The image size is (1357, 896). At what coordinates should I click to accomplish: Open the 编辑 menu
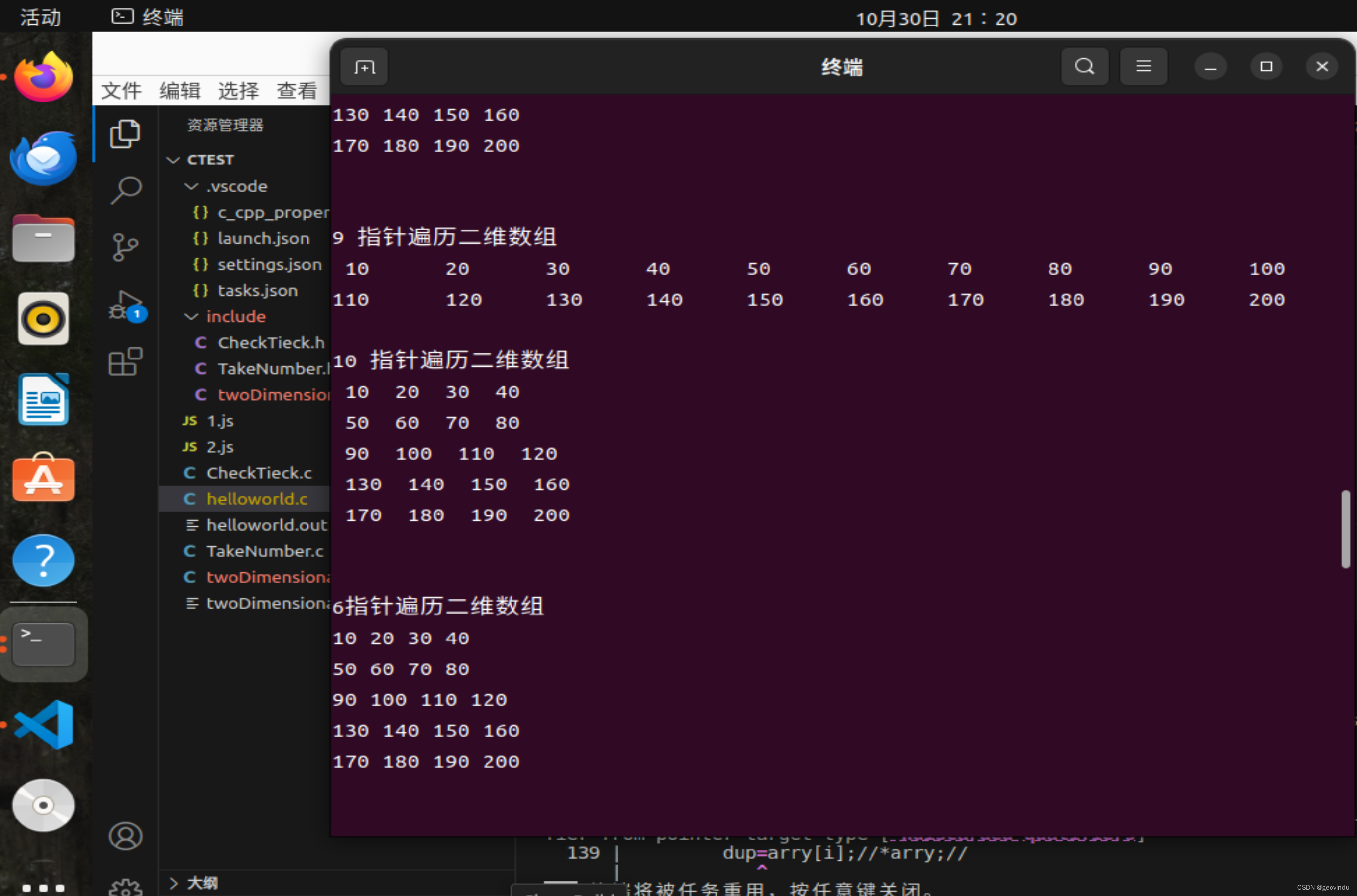pos(179,90)
